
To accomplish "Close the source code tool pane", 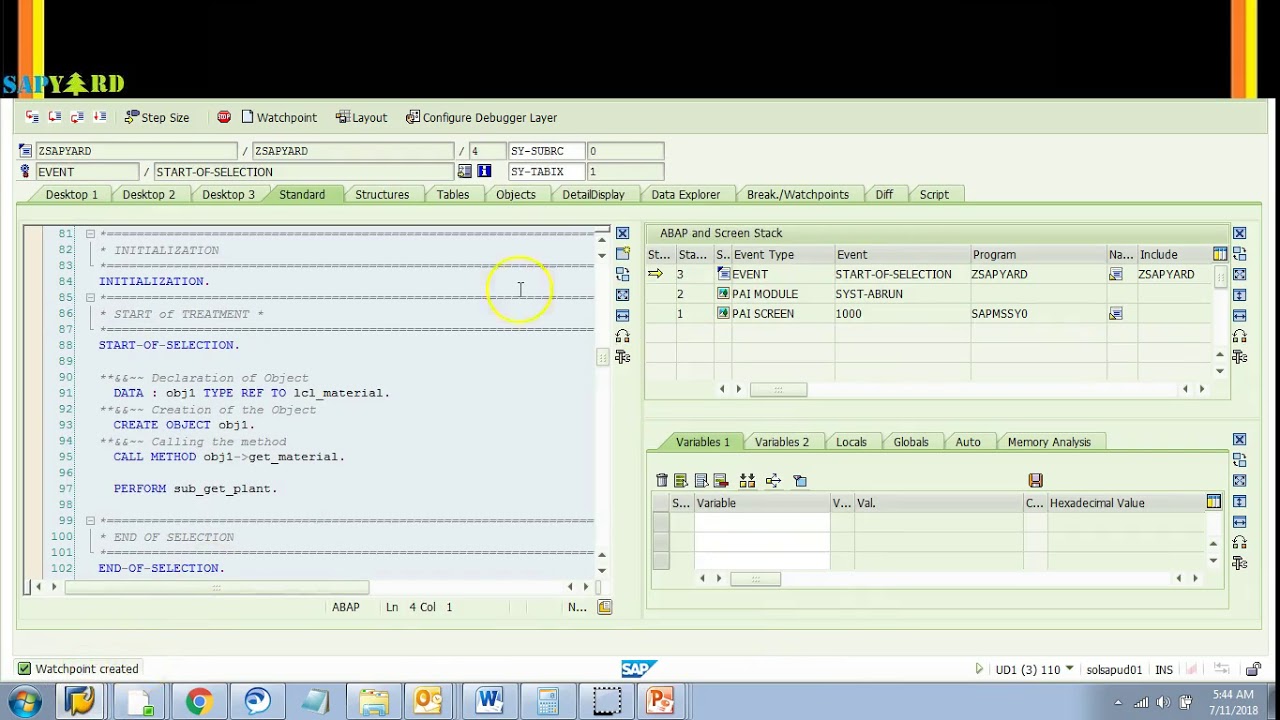I will (622, 233).
